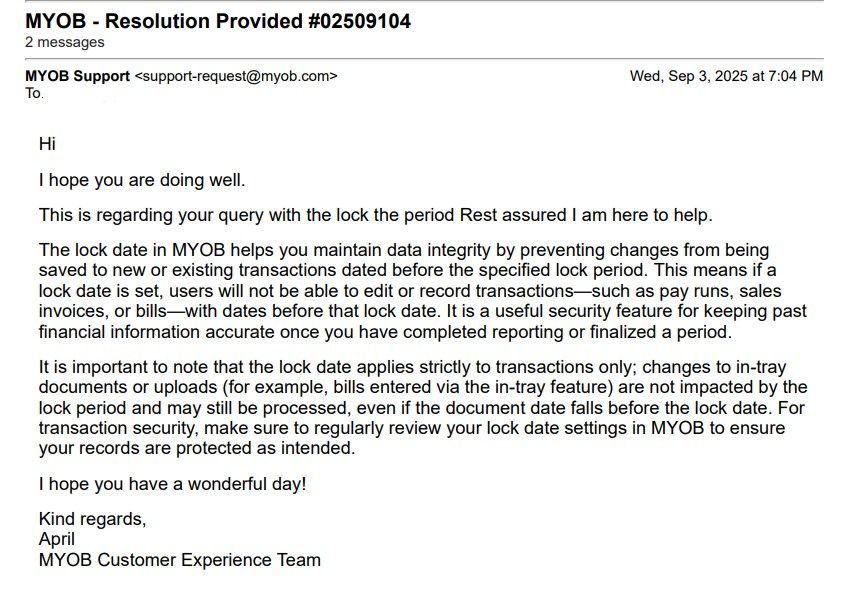Screen dimensions: 862x600
Task: Select the sender name "MYOB Support"
Action: [x=77, y=75]
